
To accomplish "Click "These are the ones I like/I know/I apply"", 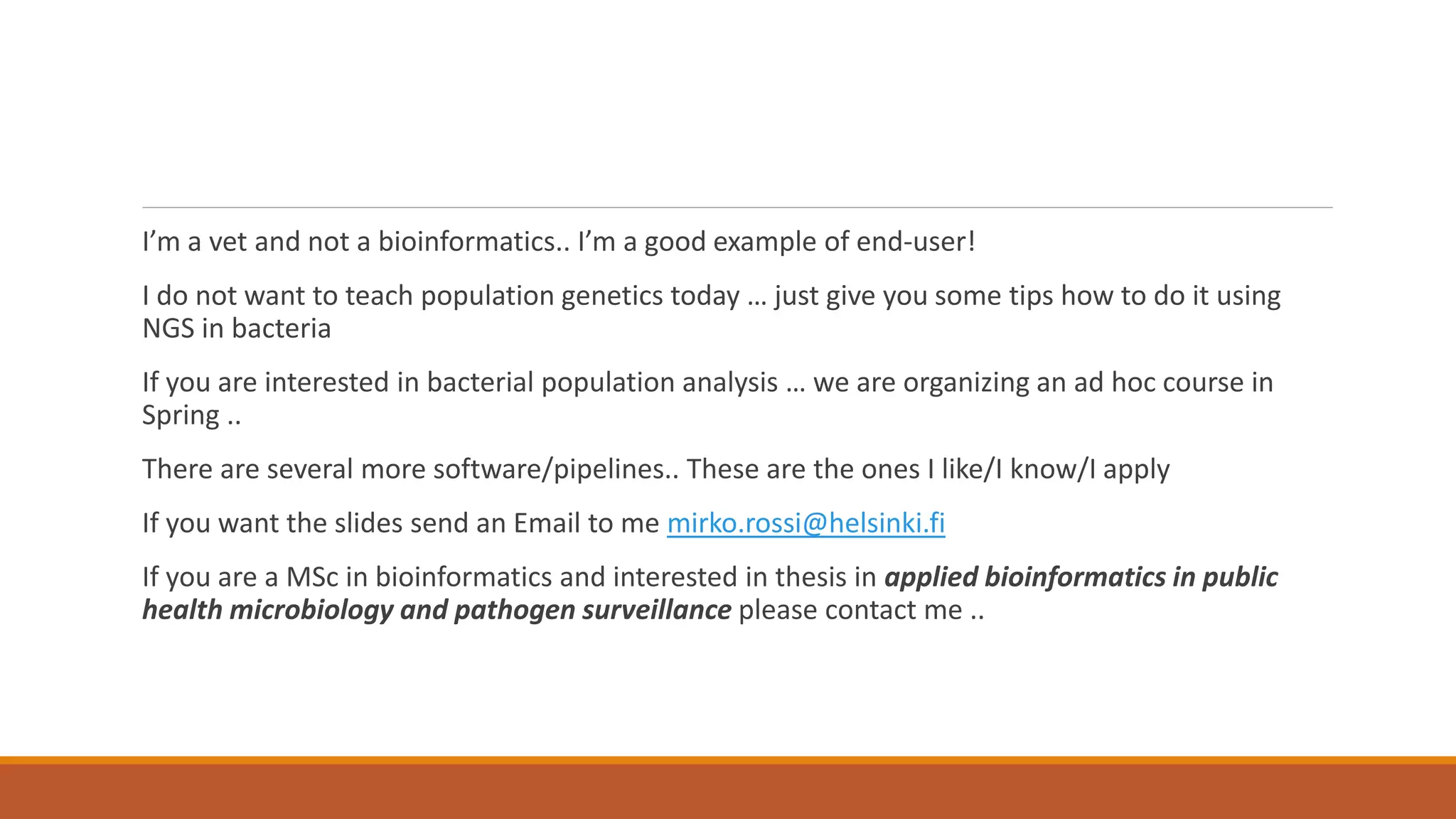I will [x=928, y=469].
